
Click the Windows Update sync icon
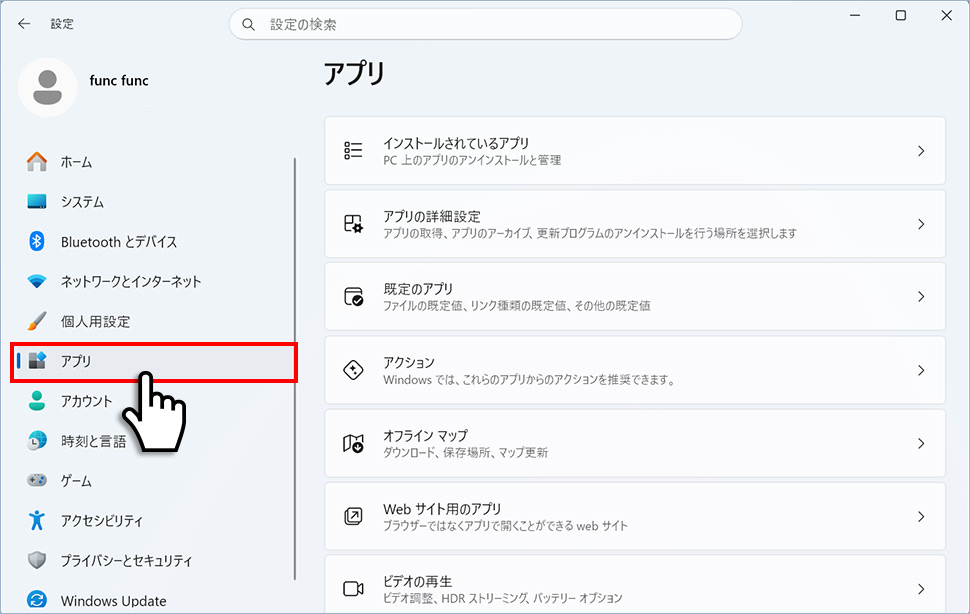[x=37, y=600]
